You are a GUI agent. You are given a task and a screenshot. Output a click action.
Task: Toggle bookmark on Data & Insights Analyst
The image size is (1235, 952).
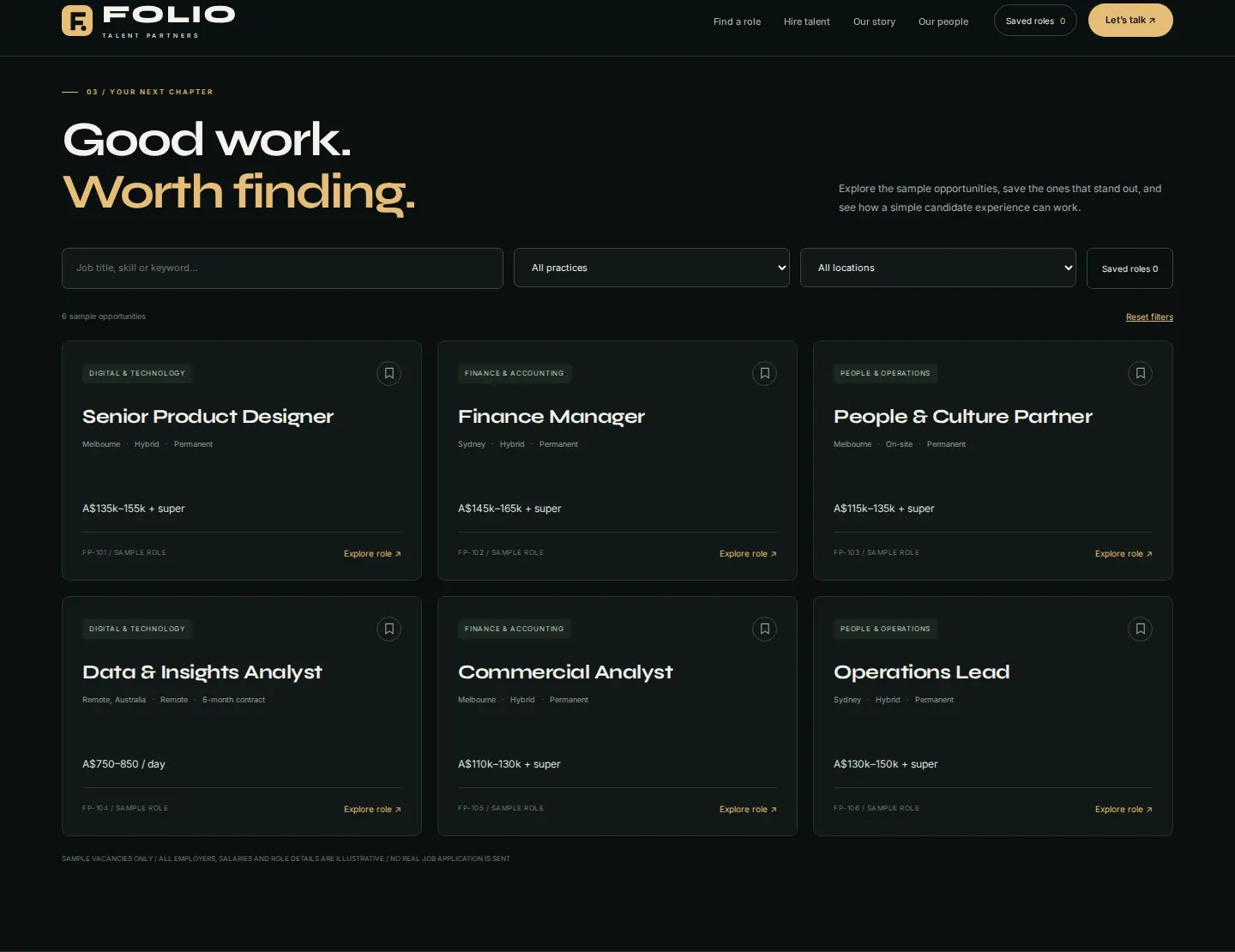(x=389, y=629)
